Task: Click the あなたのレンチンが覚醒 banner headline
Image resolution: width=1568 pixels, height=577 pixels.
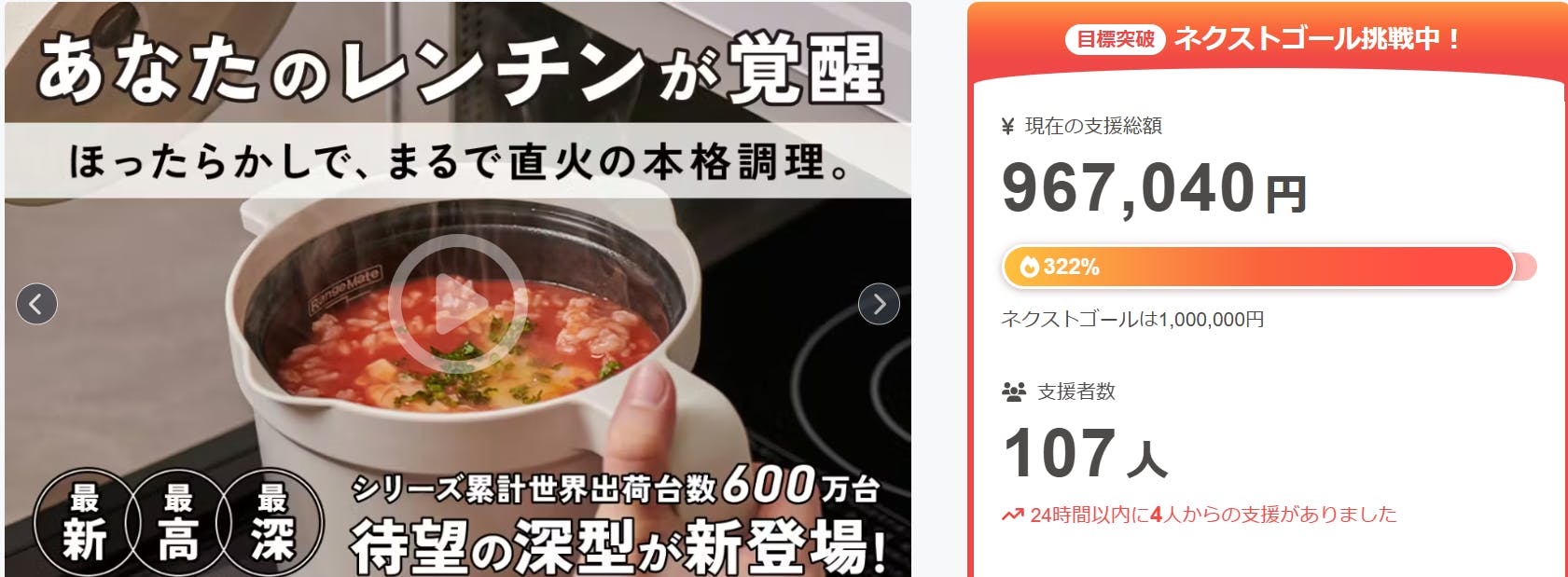Action: 460,68
